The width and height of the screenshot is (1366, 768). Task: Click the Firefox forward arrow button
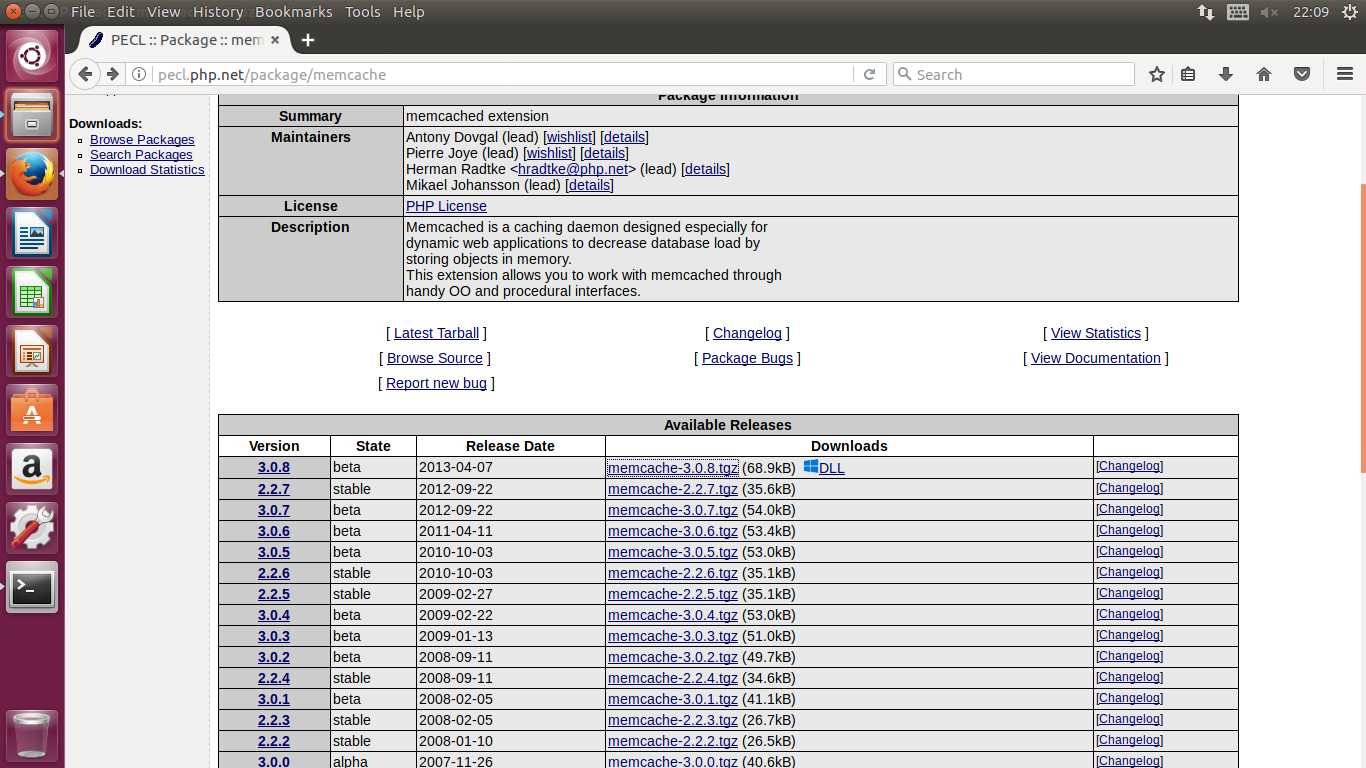tap(113, 74)
